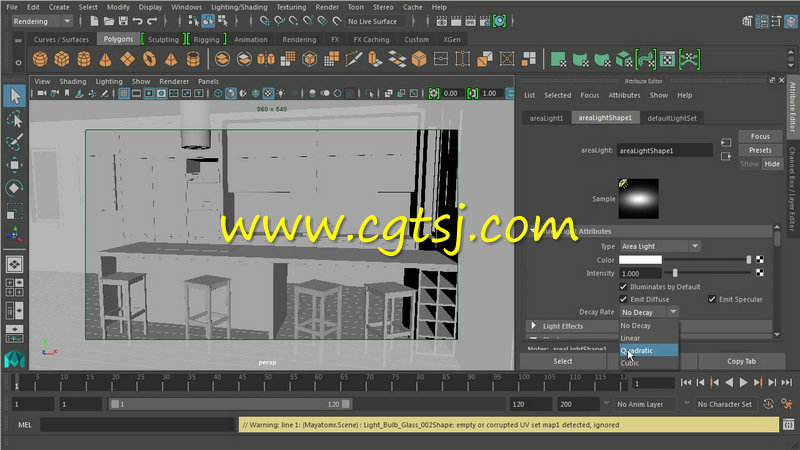Image resolution: width=800 pixels, height=450 pixels.
Task: Choose Quadratic from decay list
Action: click(648, 351)
